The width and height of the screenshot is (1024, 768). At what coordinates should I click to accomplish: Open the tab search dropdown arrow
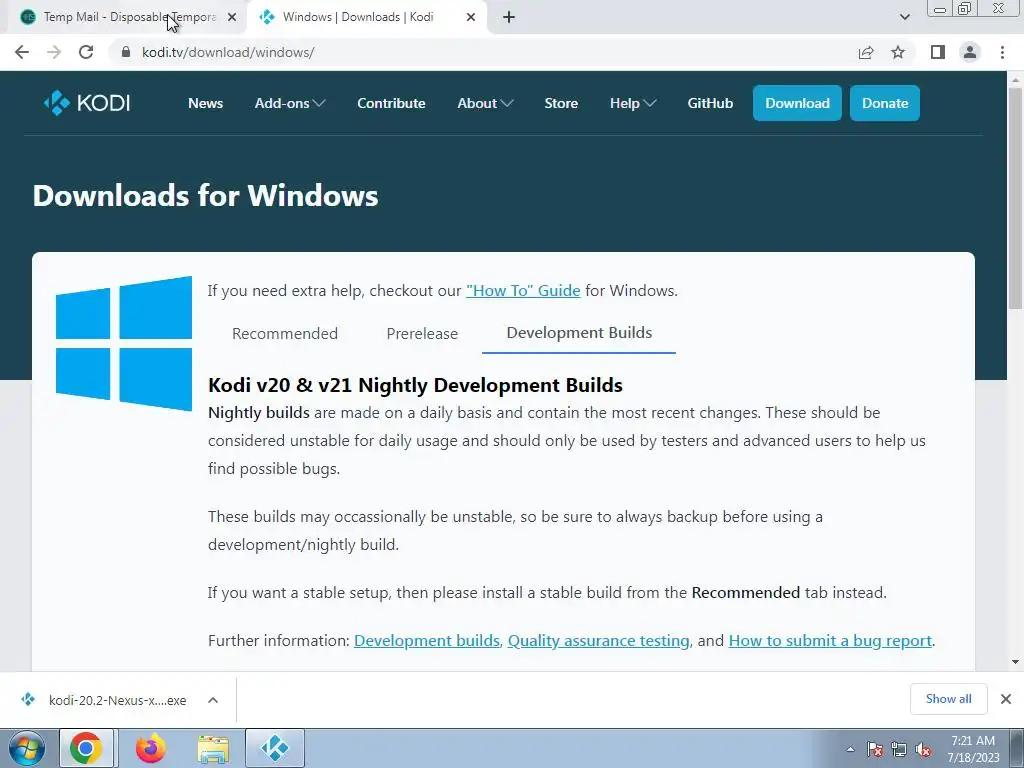click(x=904, y=17)
